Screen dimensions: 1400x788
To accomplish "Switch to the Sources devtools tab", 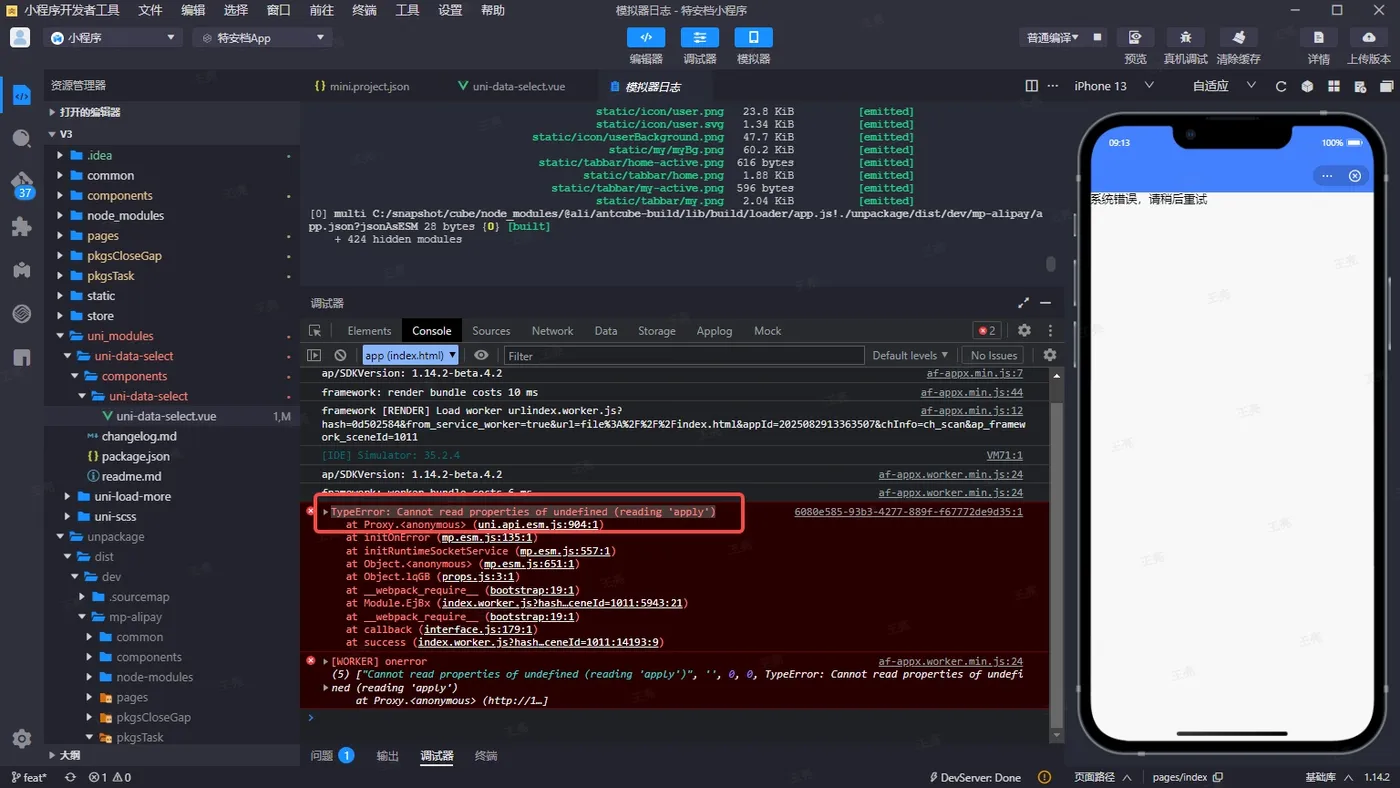I will (x=491, y=331).
